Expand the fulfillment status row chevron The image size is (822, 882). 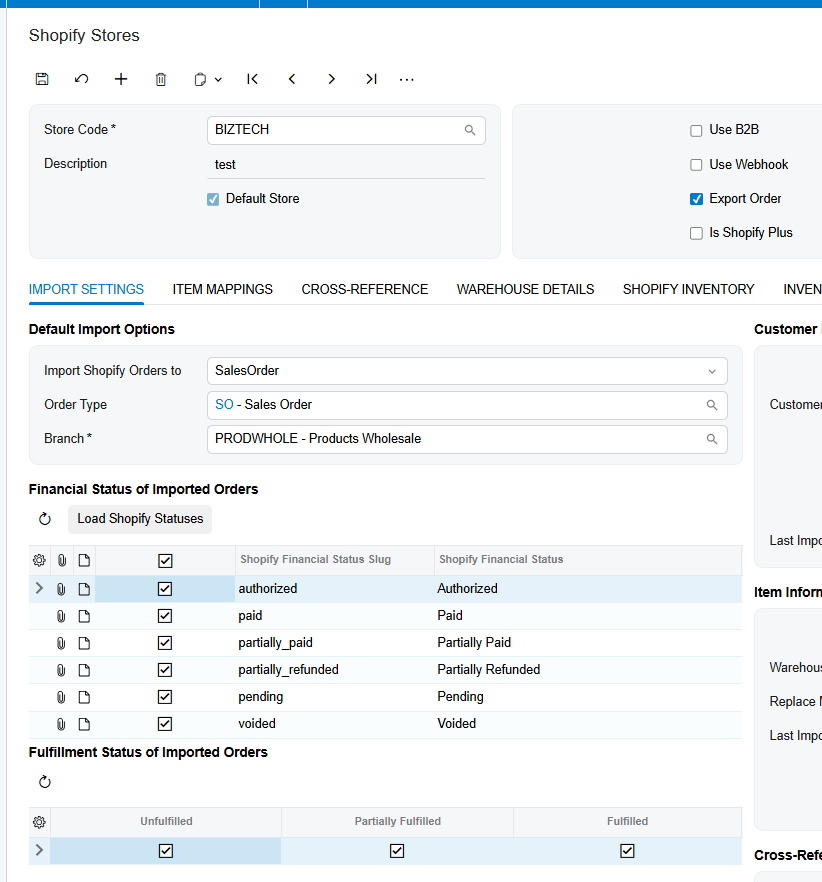[x=39, y=850]
